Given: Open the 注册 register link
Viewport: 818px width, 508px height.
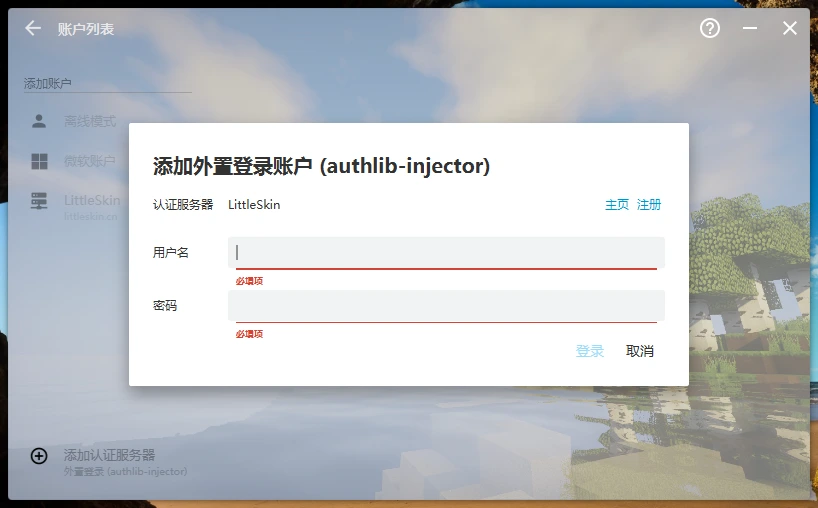Looking at the screenshot, I should (649, 205).
